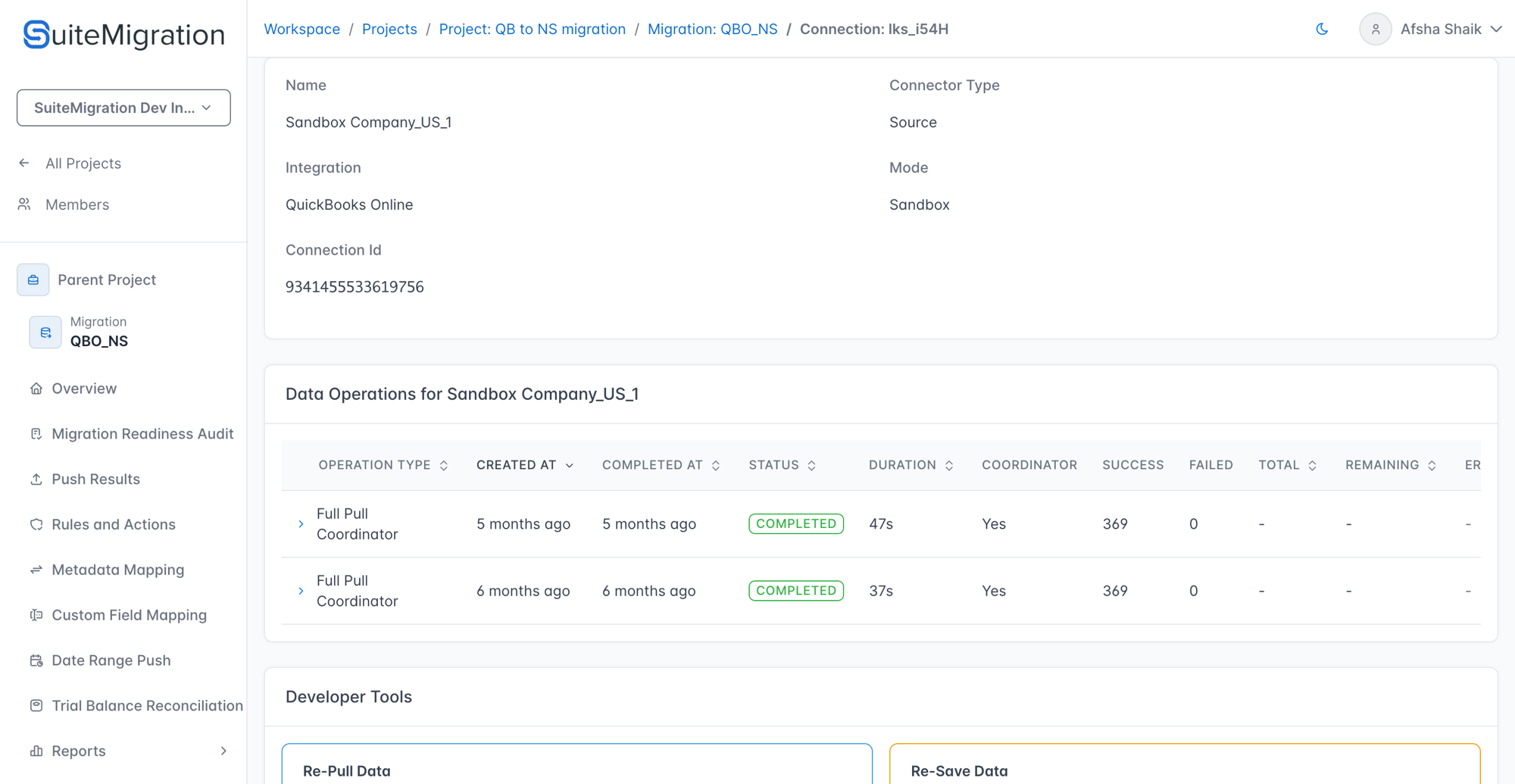Viewport: 1515px width, 784px height.
Task: Click Date Range Push calendar icon
Action: pos(36,661)
